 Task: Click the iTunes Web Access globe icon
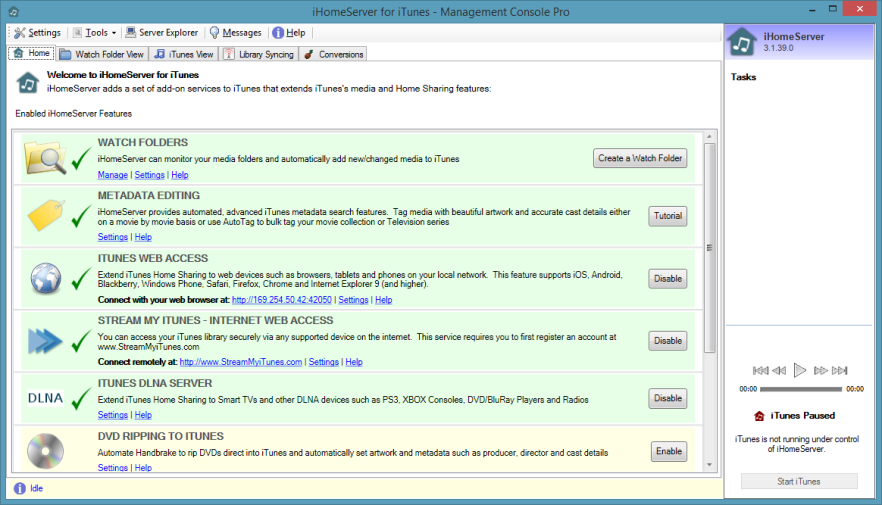click(45, 278)
